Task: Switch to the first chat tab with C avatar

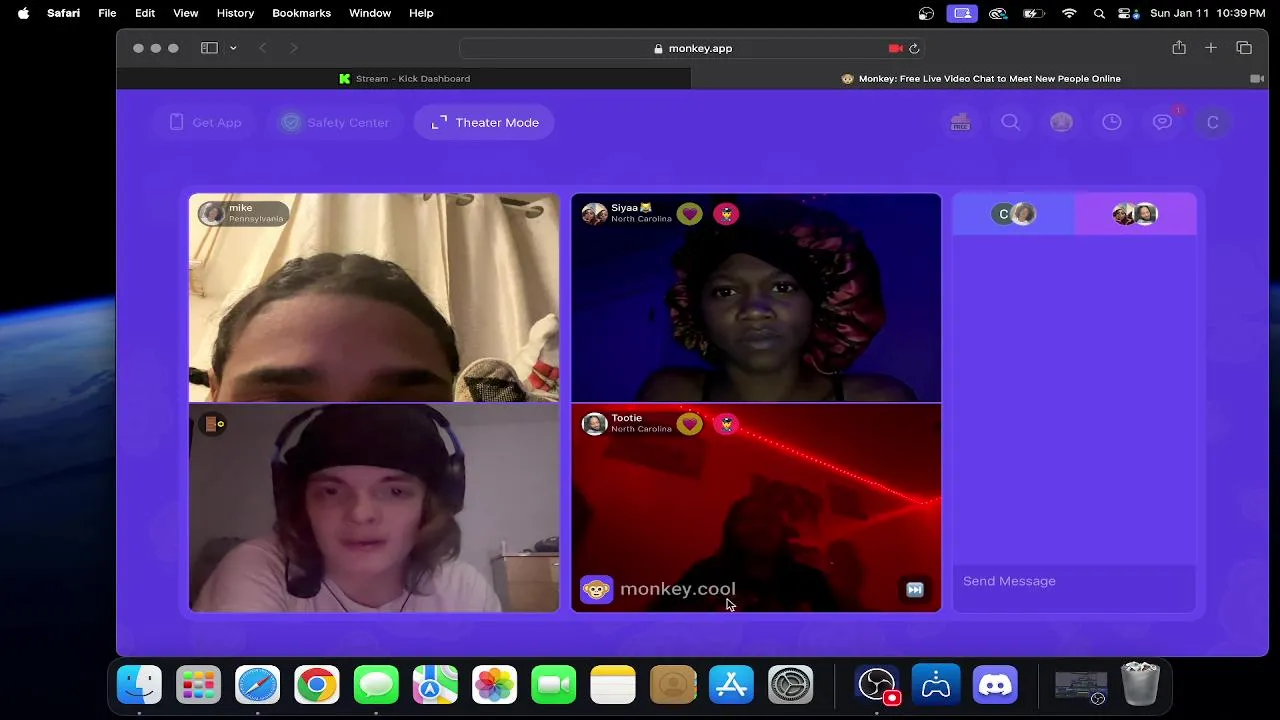Action: click(x=1013, y=214)
